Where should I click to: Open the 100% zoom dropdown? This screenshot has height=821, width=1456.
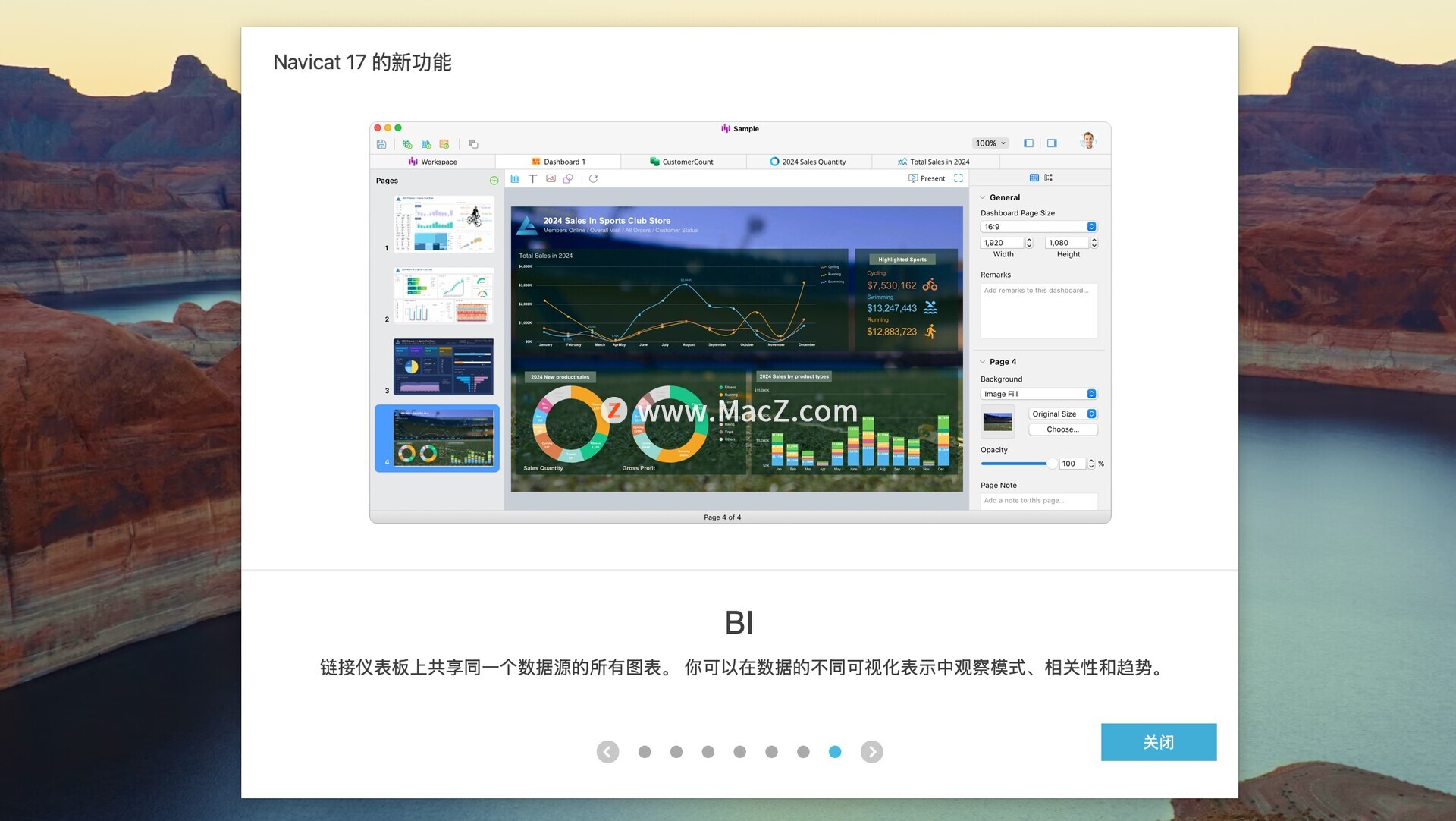pyautogui.click(x=990, y=143)
